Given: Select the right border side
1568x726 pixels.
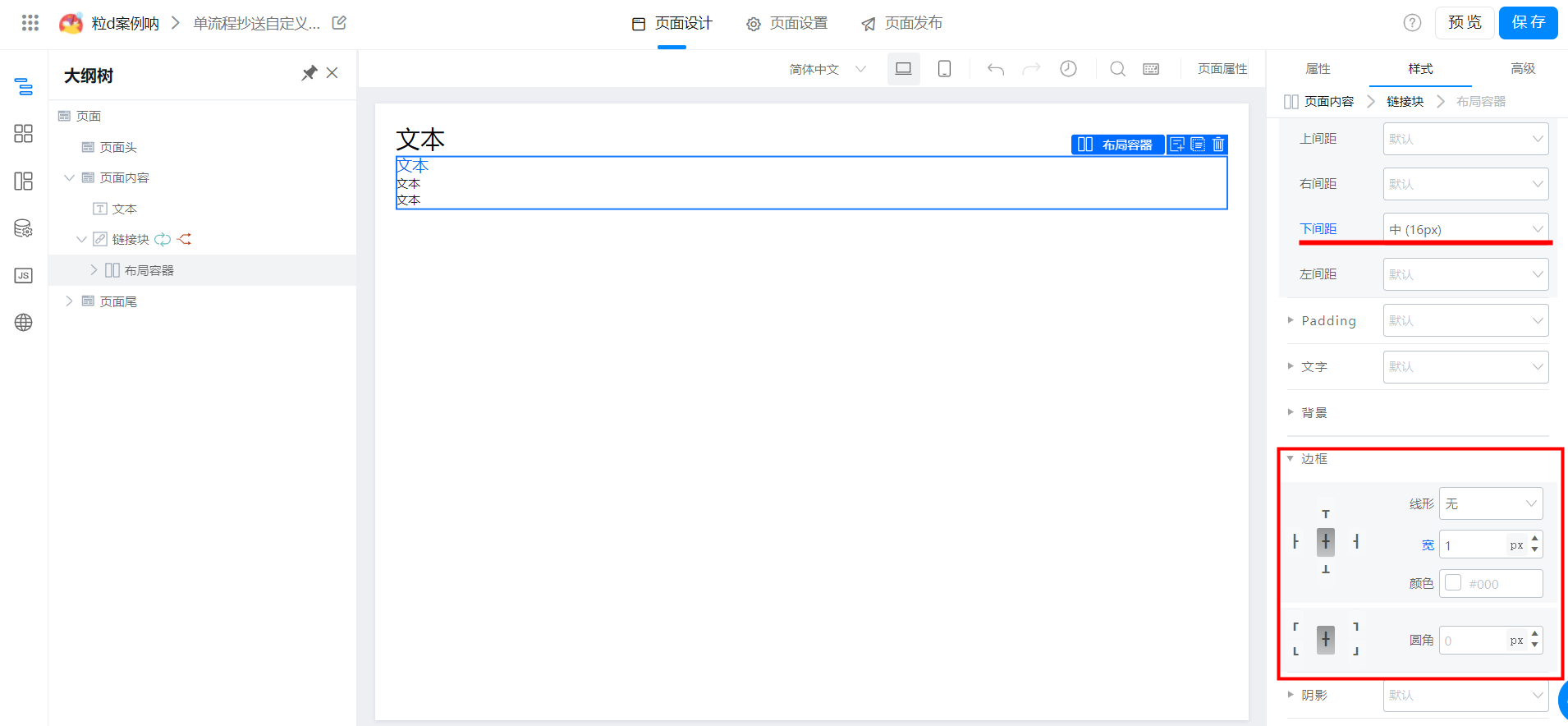Looking at the screenshot, I should point(1355,541).
